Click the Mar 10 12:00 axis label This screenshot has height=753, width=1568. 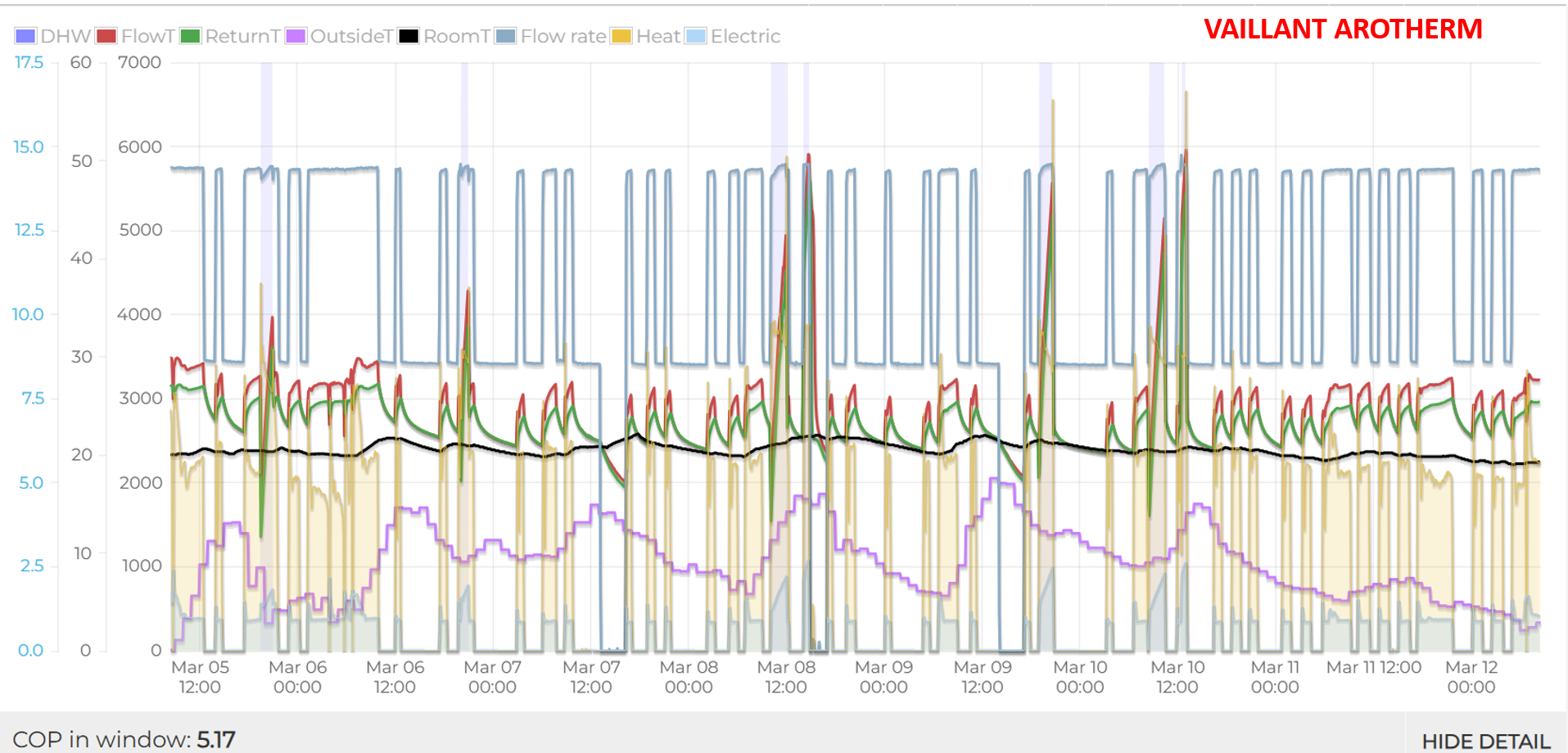pyautogui.click(x=1177, y=677)
